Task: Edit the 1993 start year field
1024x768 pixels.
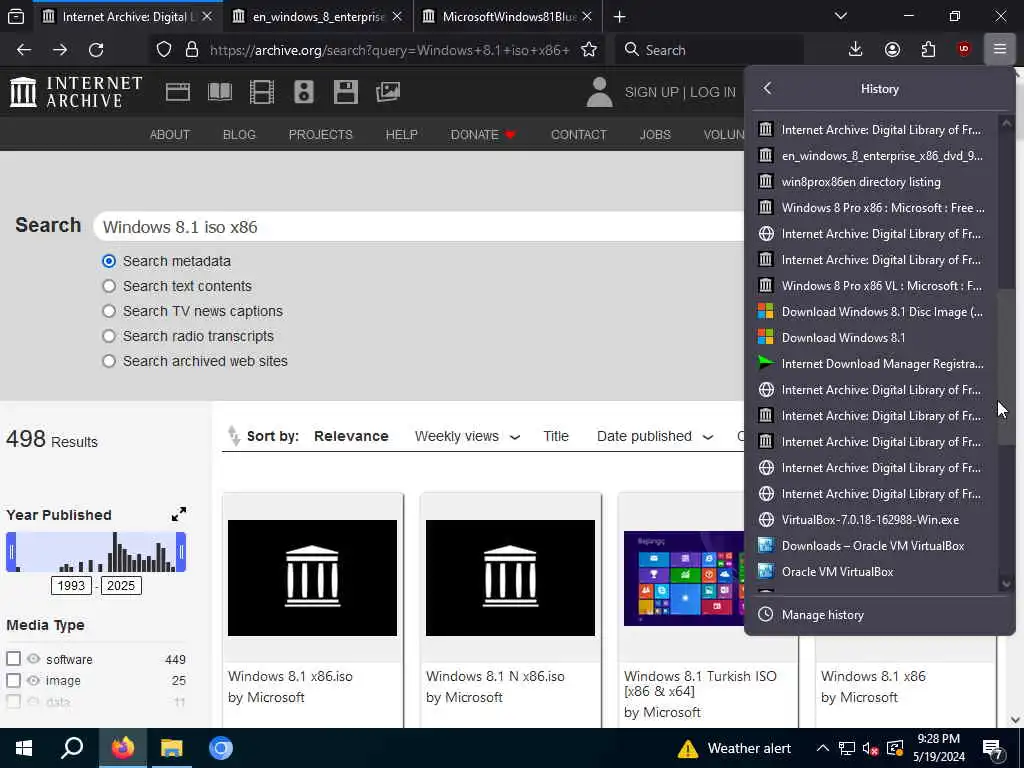Action: coord(71,586)
